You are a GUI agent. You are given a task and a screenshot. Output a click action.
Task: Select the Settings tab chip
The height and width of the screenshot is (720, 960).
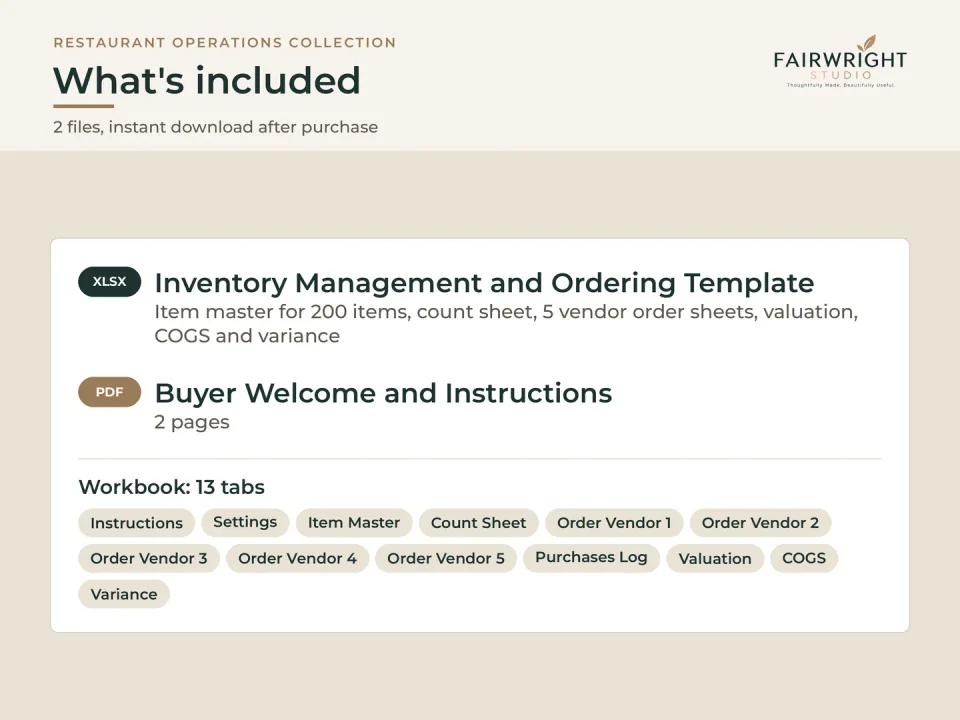pyautogui.click(x=245, y=522)
